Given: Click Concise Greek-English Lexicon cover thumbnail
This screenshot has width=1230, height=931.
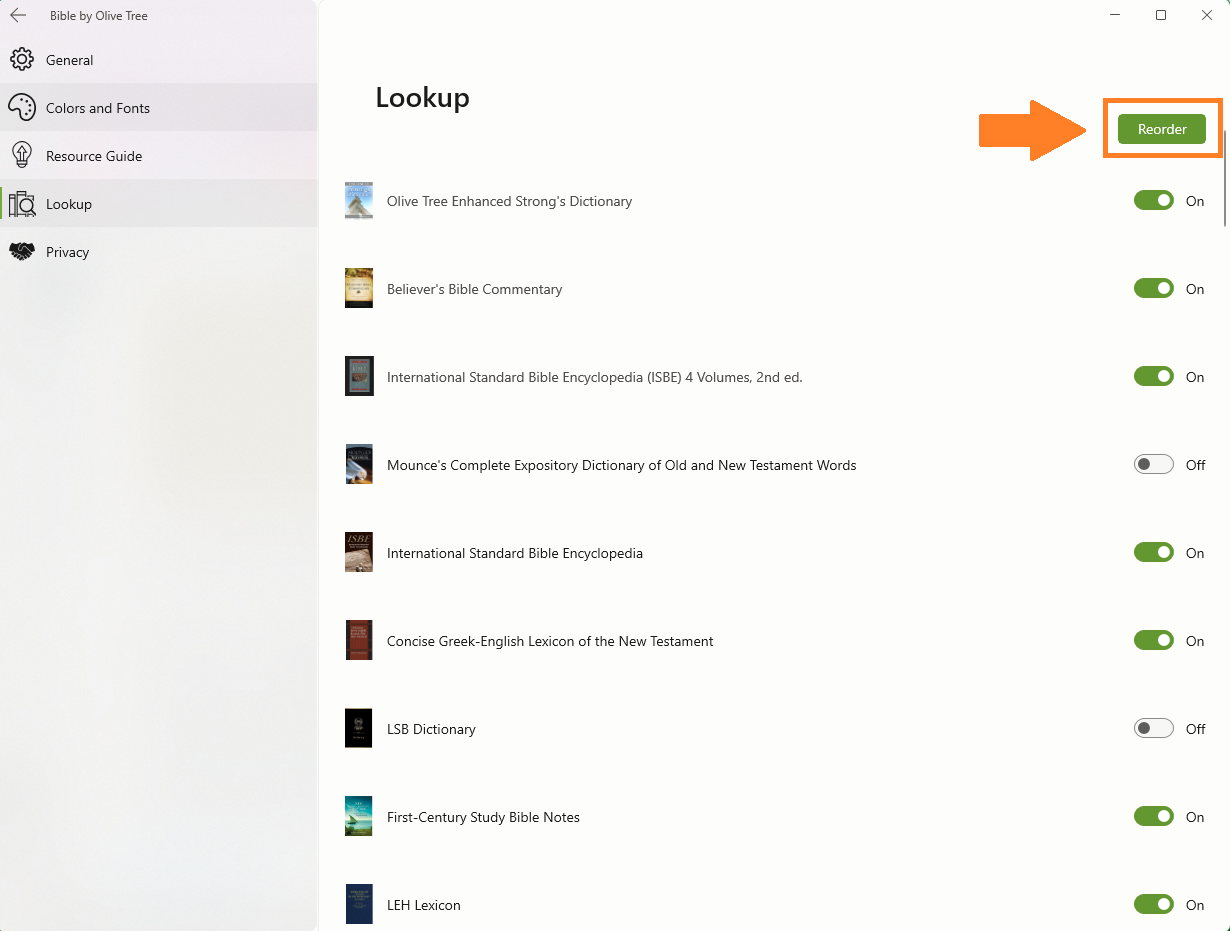Looking at the screenshot, I should 359,640.
